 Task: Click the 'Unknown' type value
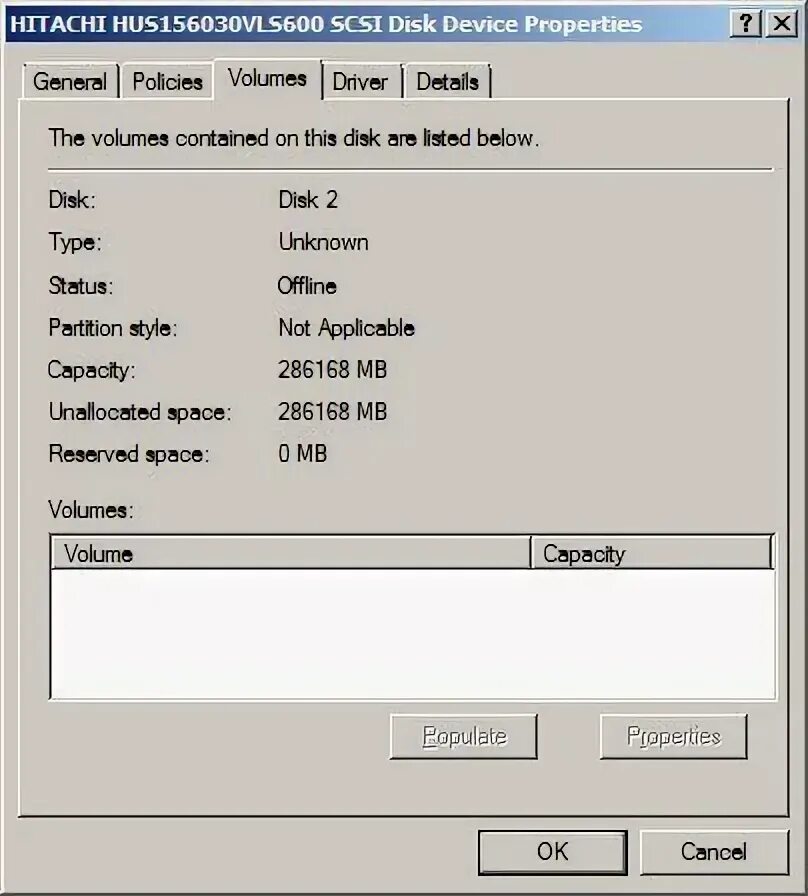click(x=323, y=242)
